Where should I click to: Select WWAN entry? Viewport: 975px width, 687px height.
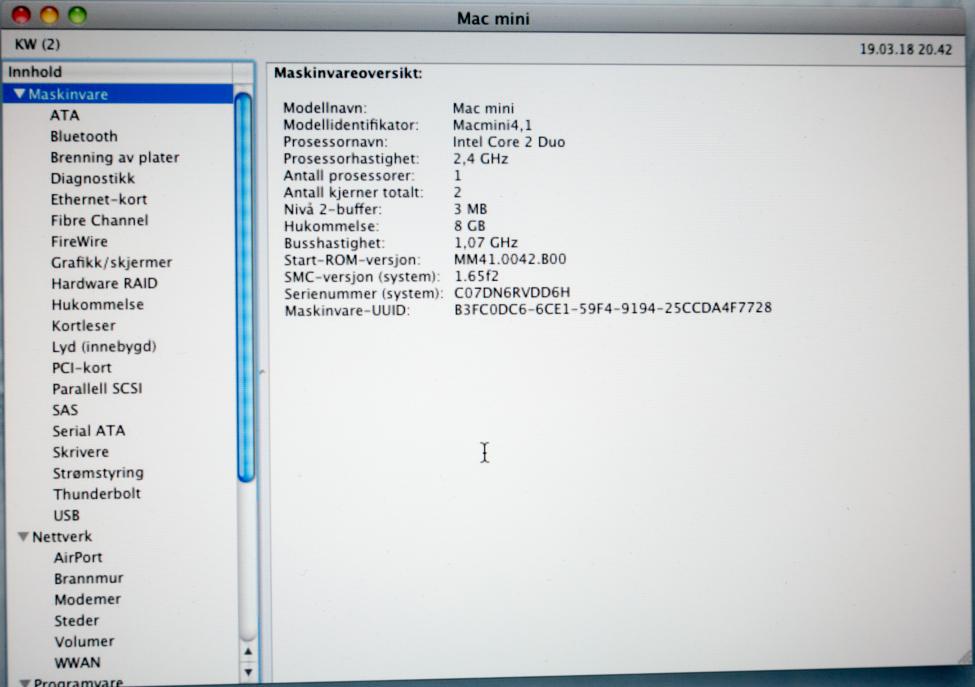click(78, 663)
